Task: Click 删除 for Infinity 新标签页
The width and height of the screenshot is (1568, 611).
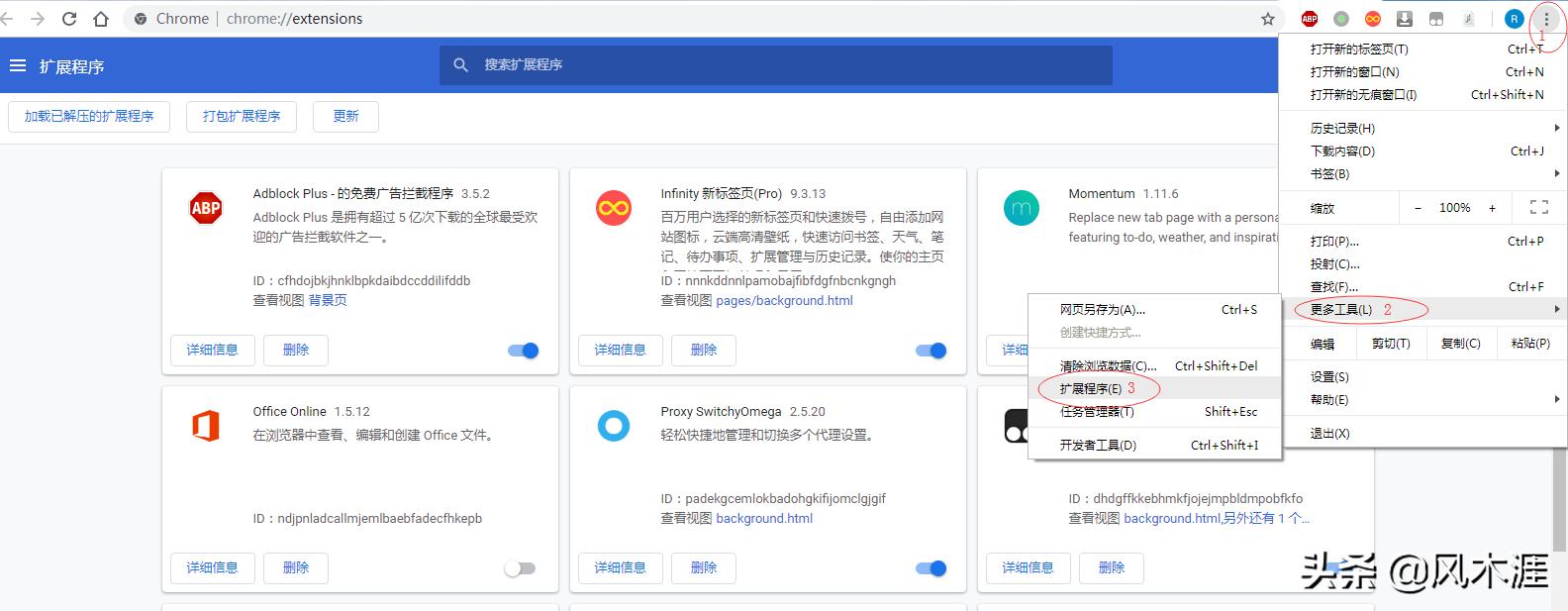Action: [703, 350]
